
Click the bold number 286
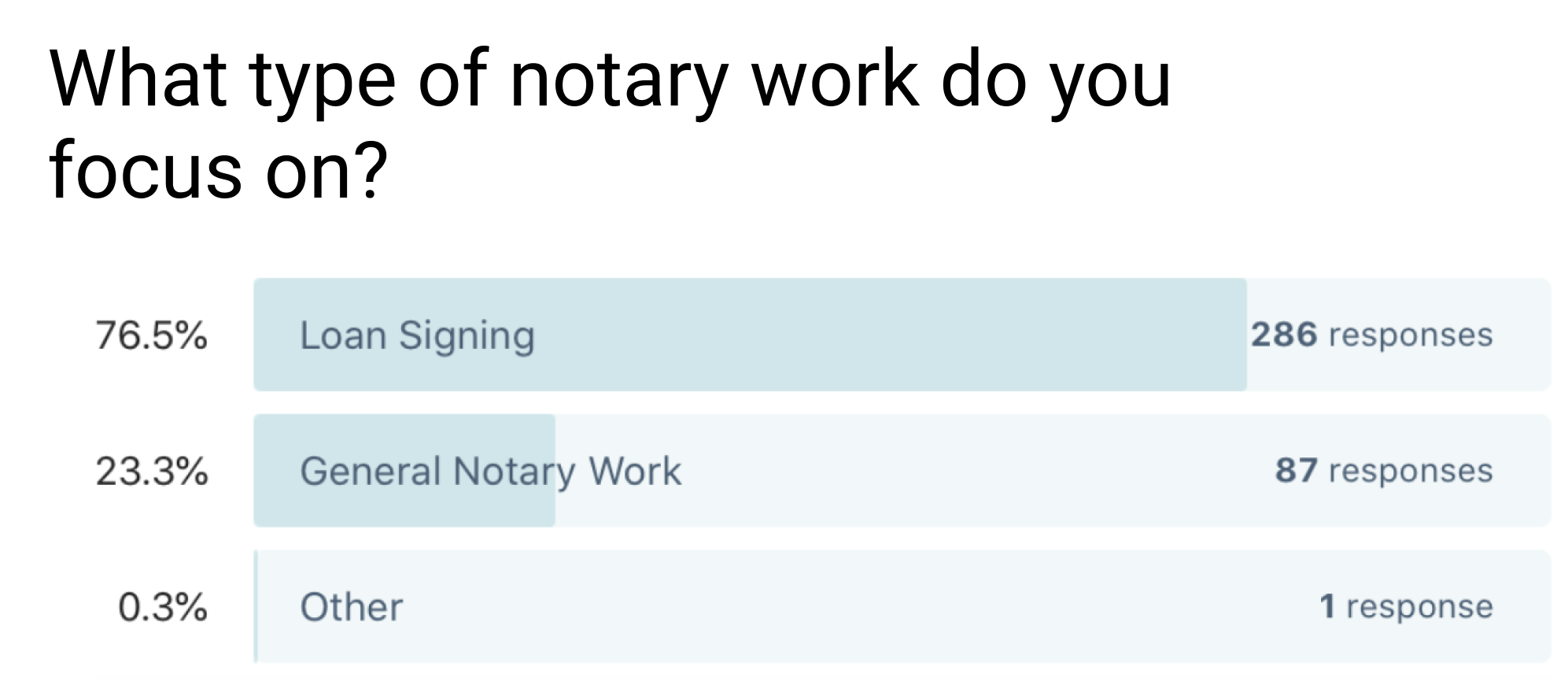[1284, 335]
